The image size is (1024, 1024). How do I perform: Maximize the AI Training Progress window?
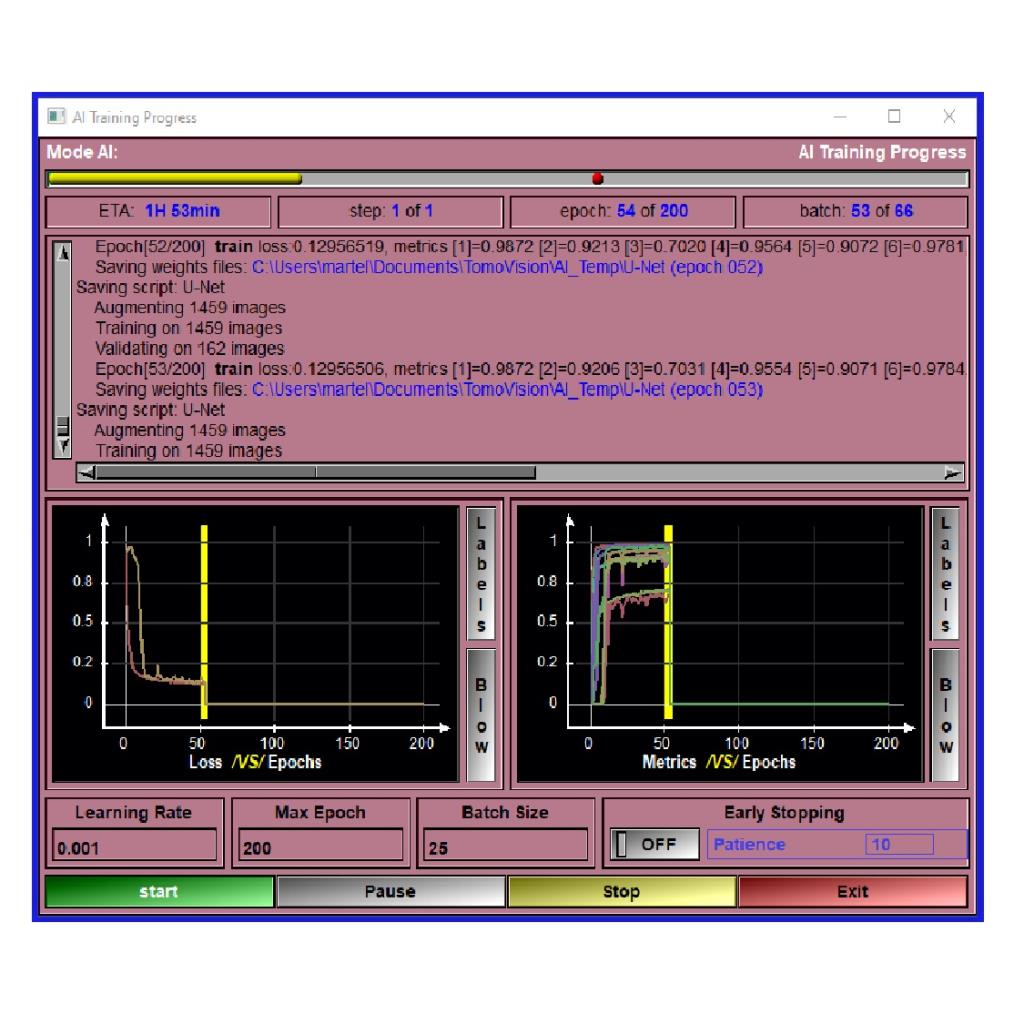pyautogui.click(x=894, y=116)
